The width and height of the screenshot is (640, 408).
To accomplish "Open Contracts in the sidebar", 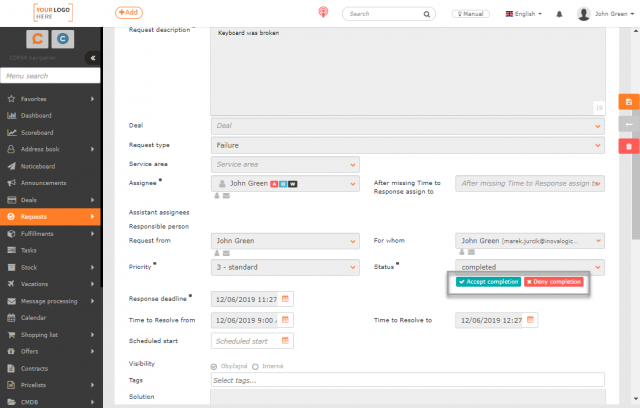I will click(51, 368).
